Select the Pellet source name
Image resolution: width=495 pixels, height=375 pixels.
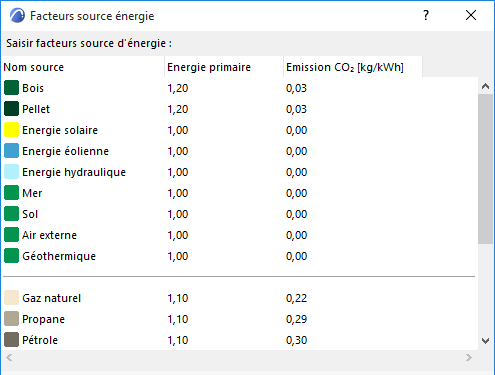[36, 109]
